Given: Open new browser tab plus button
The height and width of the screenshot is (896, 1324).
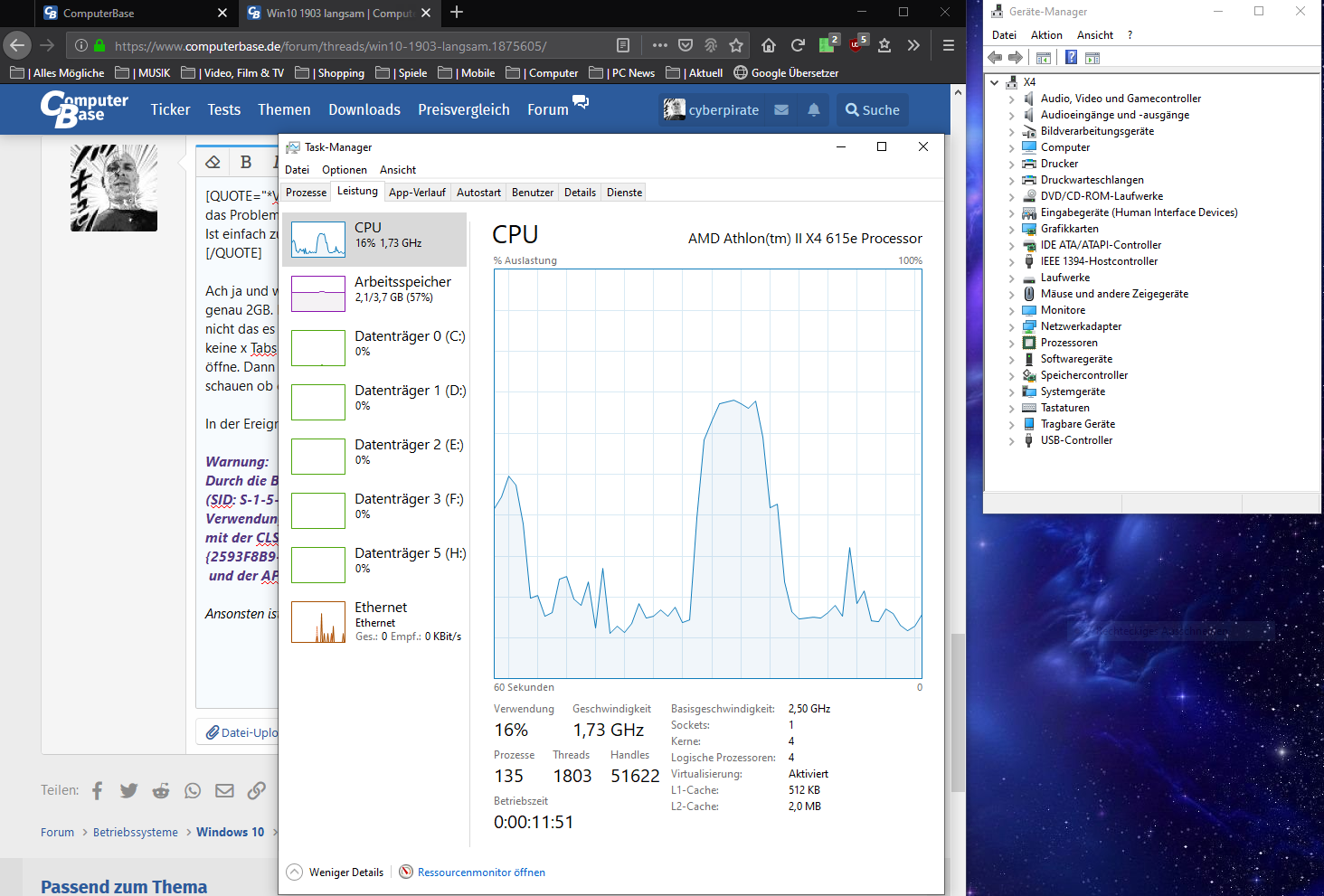Looking at the screenshot, I should coord(457,12).
